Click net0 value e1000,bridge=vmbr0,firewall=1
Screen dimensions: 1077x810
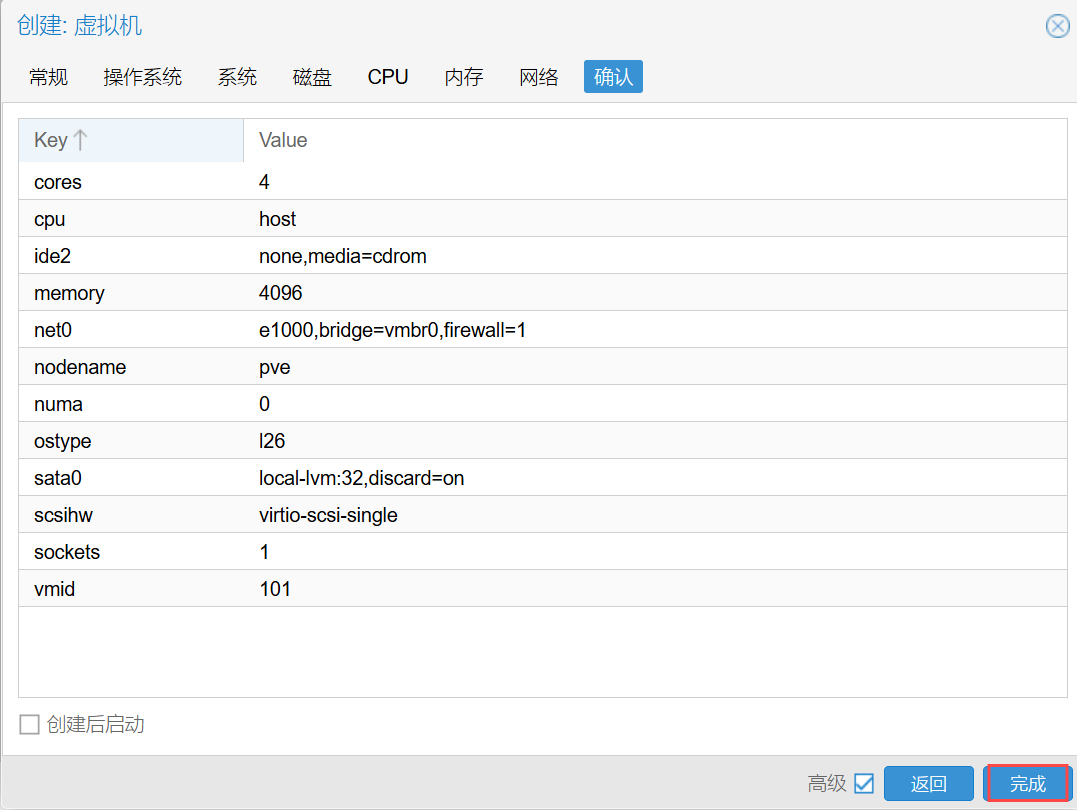[x=392, y=330]
